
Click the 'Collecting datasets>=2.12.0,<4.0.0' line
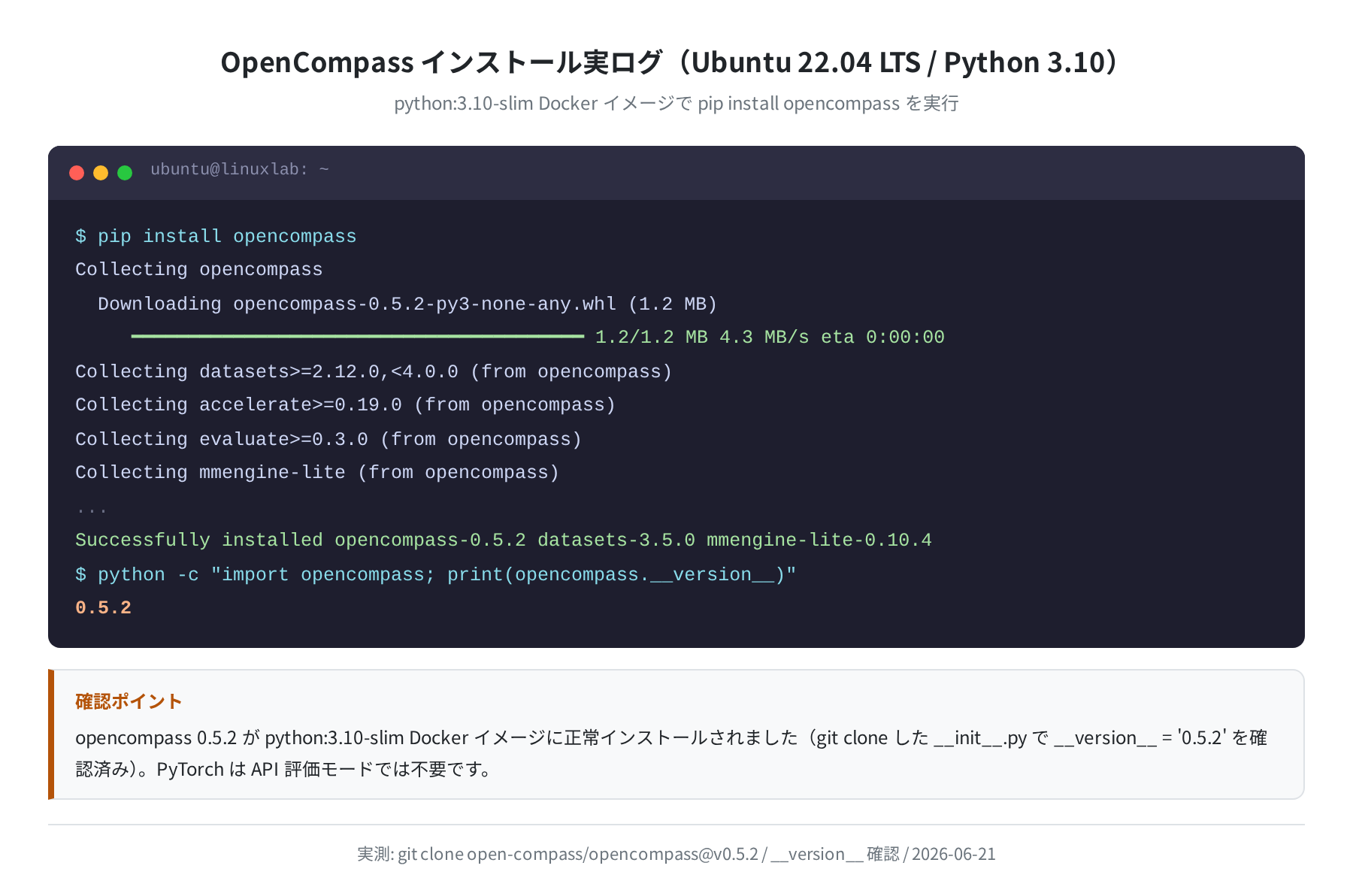[x=374, y=371]
